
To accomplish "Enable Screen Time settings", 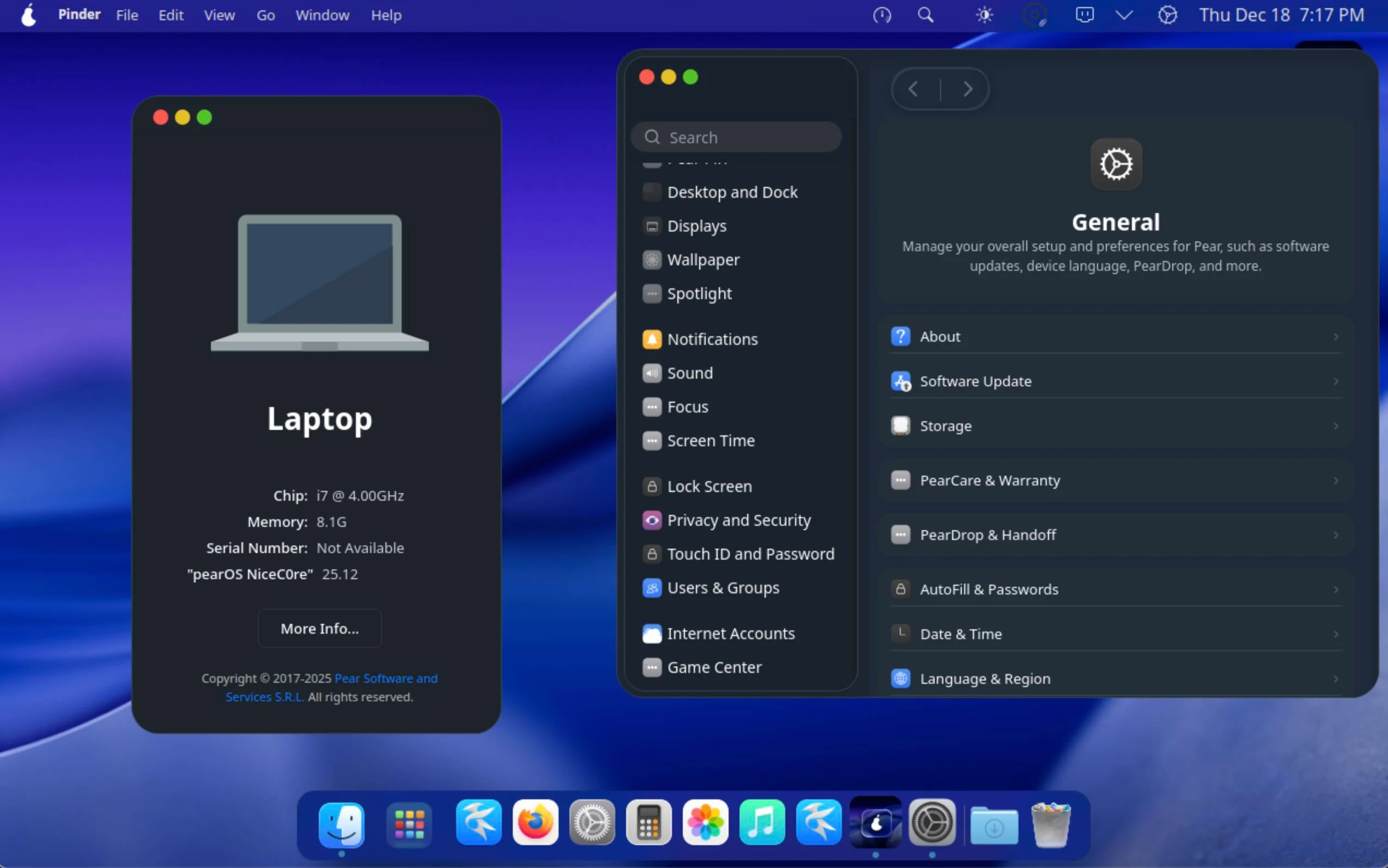I will coord(711,440).
